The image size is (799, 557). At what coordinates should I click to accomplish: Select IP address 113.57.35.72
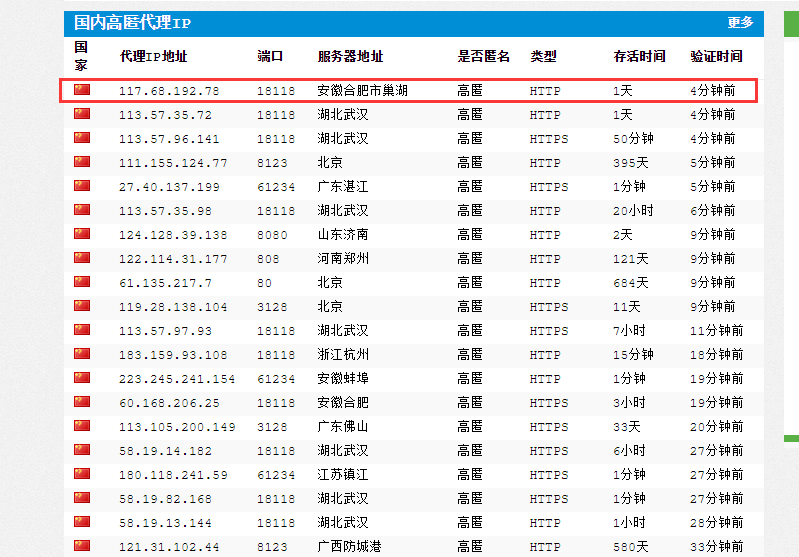coord(165,115)
